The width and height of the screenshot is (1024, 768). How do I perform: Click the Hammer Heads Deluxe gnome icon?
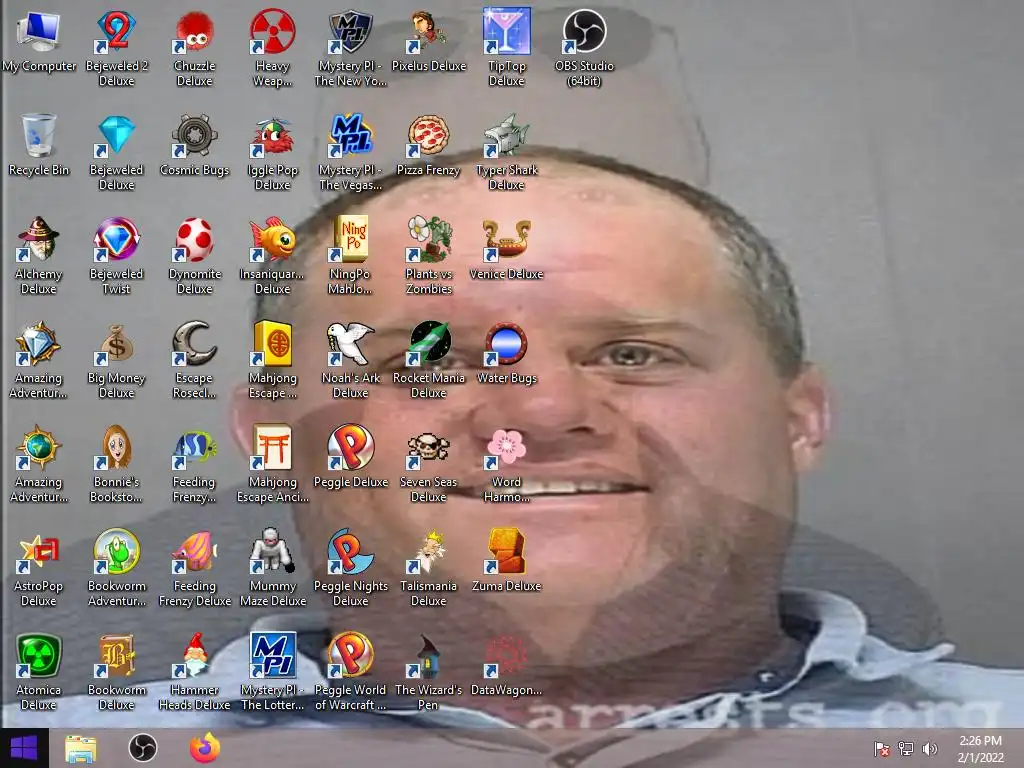pos(195,655)
